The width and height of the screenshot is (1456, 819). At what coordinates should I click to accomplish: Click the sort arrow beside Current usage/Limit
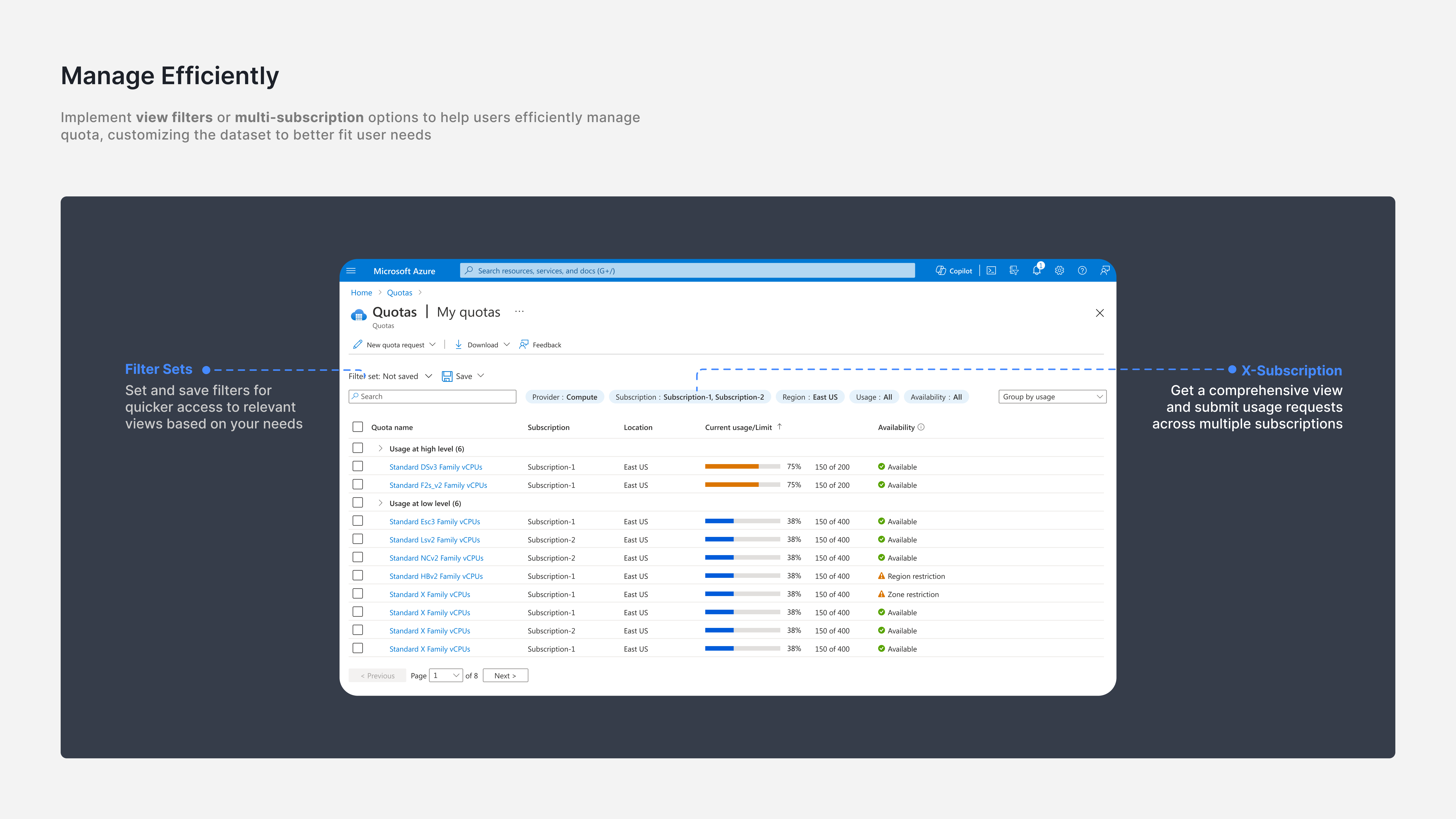point(779,427)
